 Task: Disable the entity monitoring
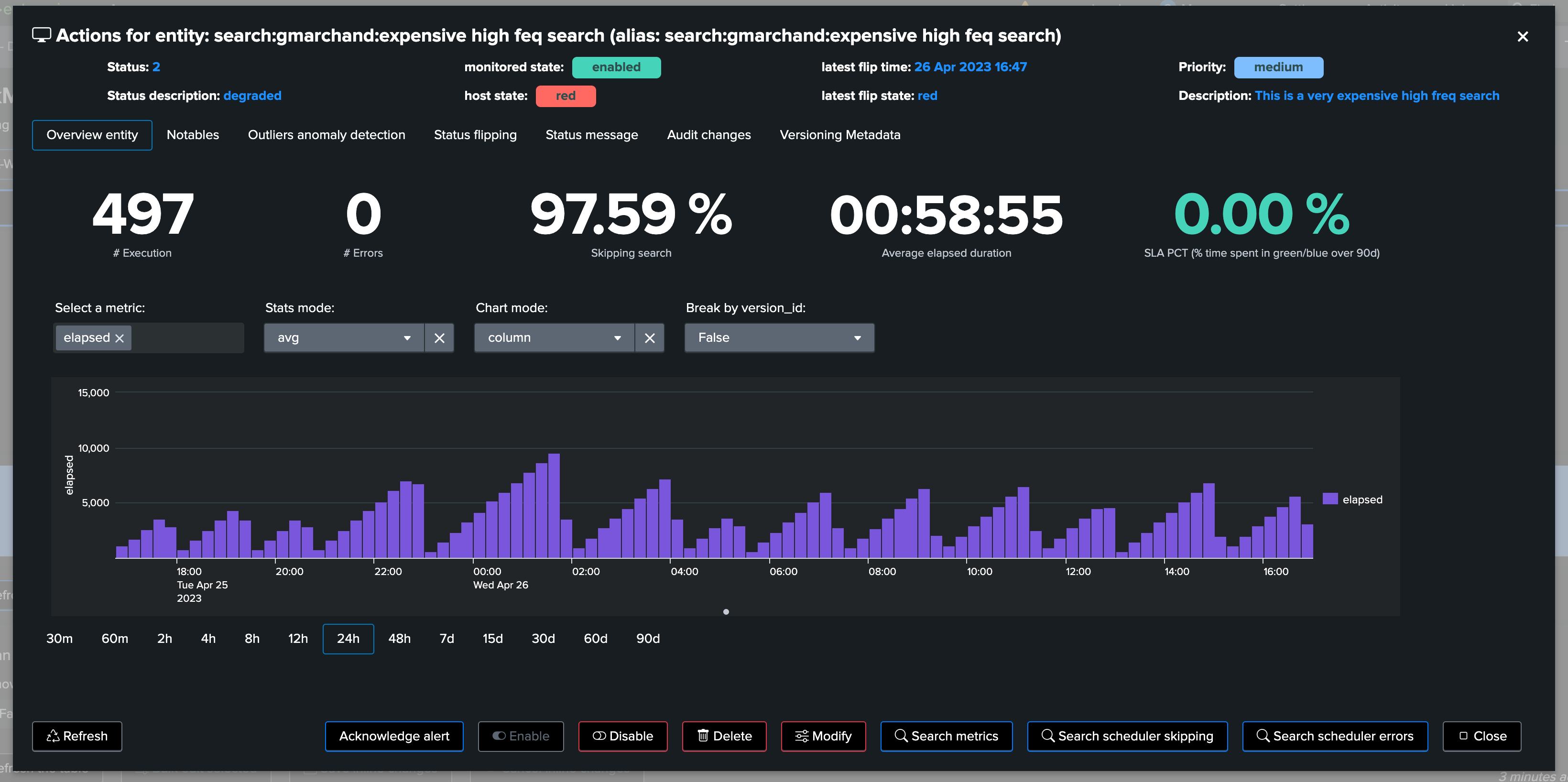[x=623, y=737]
